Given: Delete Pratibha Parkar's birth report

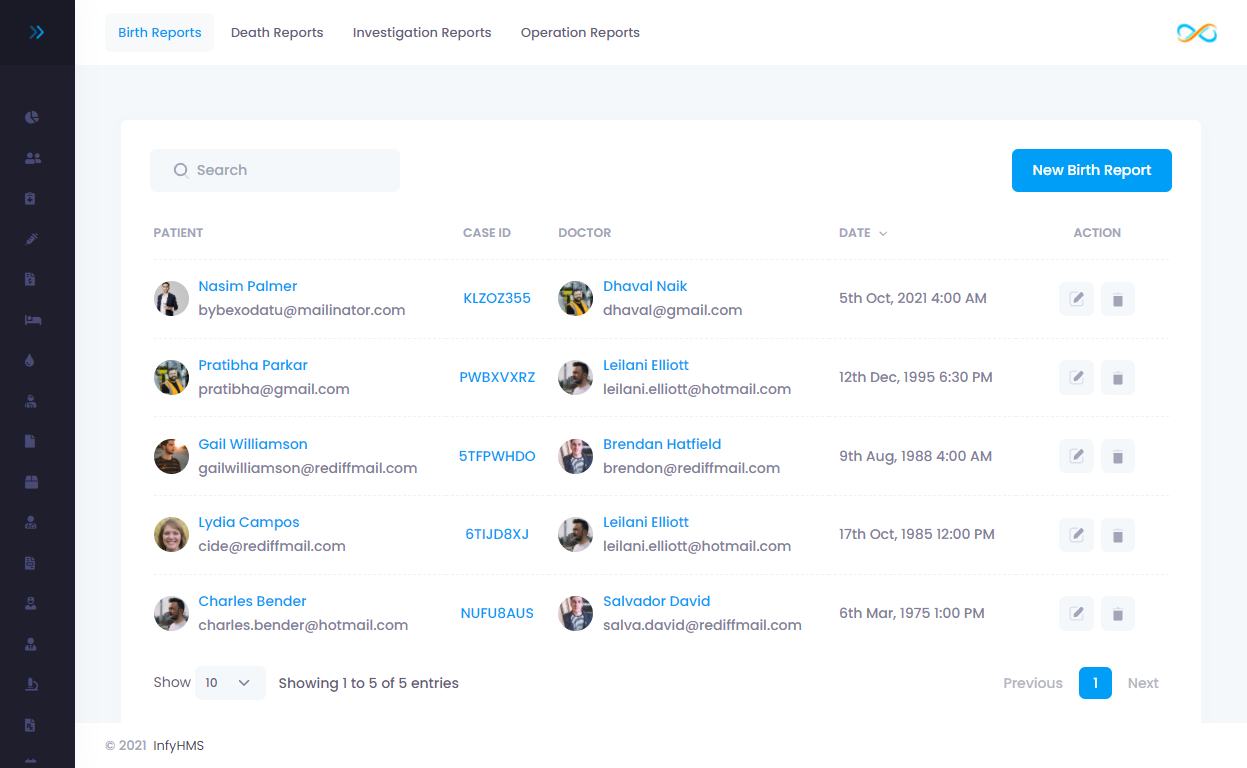Looking at the screenshot, I should (x=1117, y=377).
